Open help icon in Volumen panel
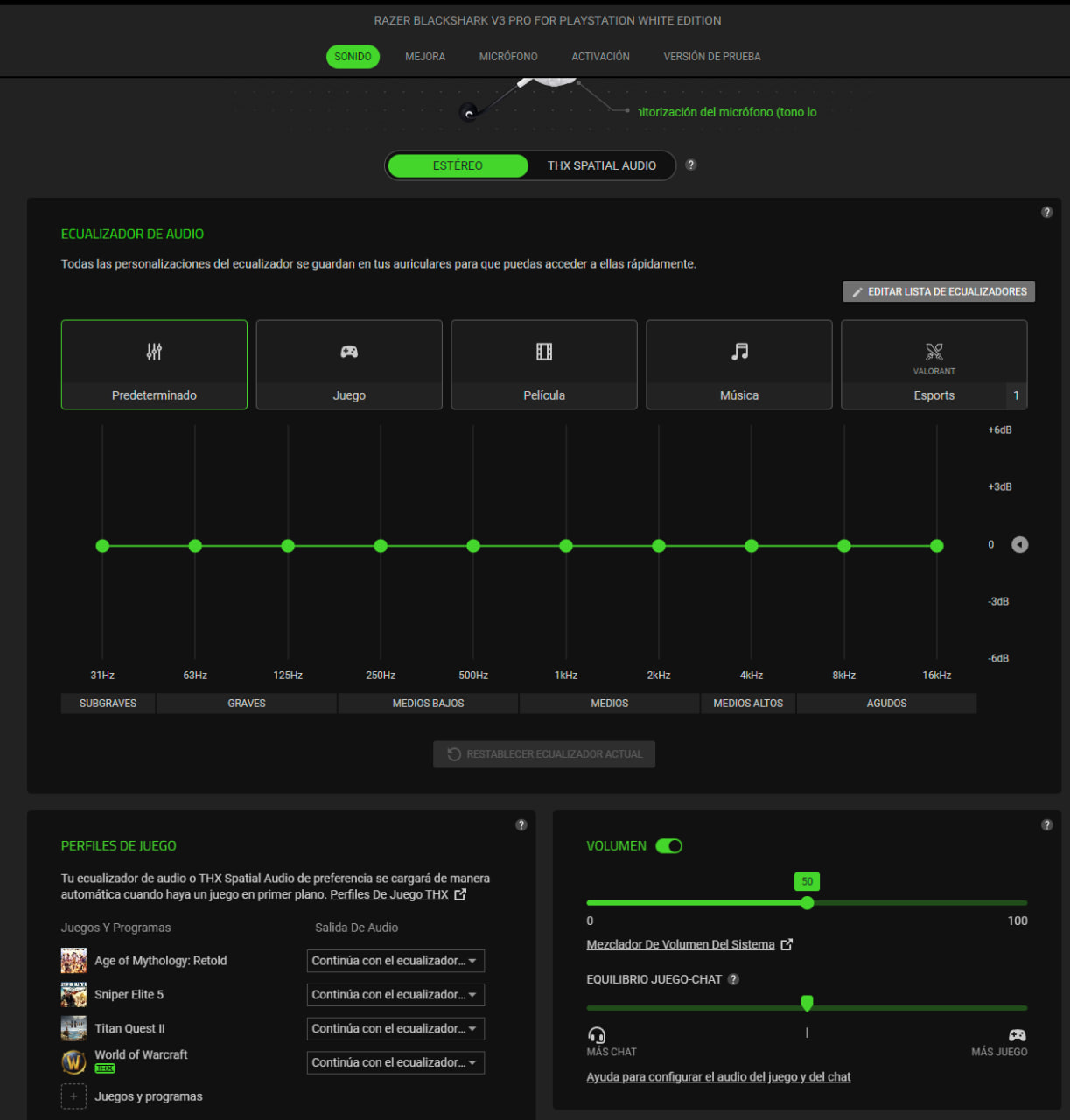The width and height of the screenshot is (1070, 1120). click(x=1046, y=824)
